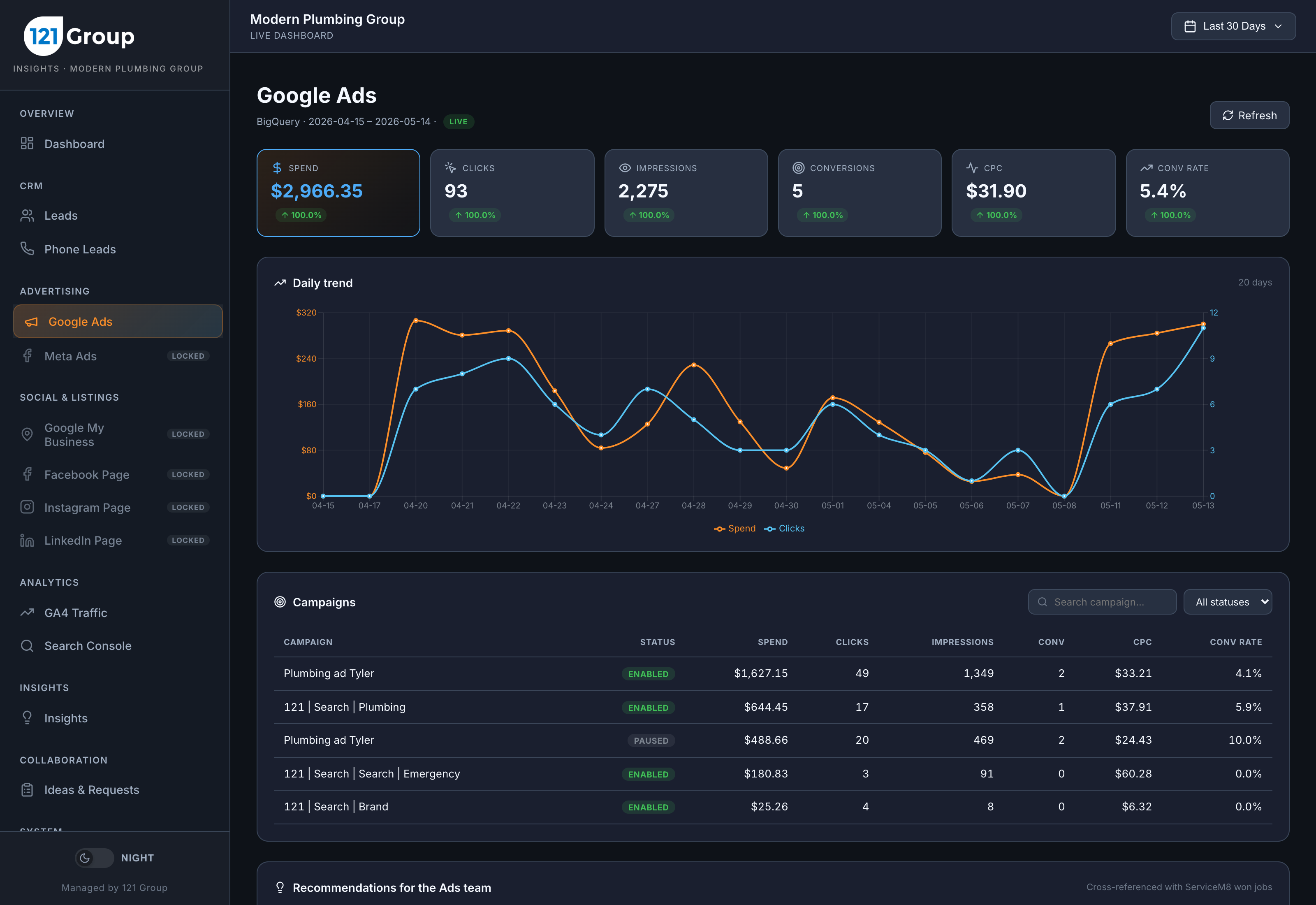Click the PAUSED status badge
Image resolution: width=1316 pixels, height=905 pixels.
tap(651, 740)
